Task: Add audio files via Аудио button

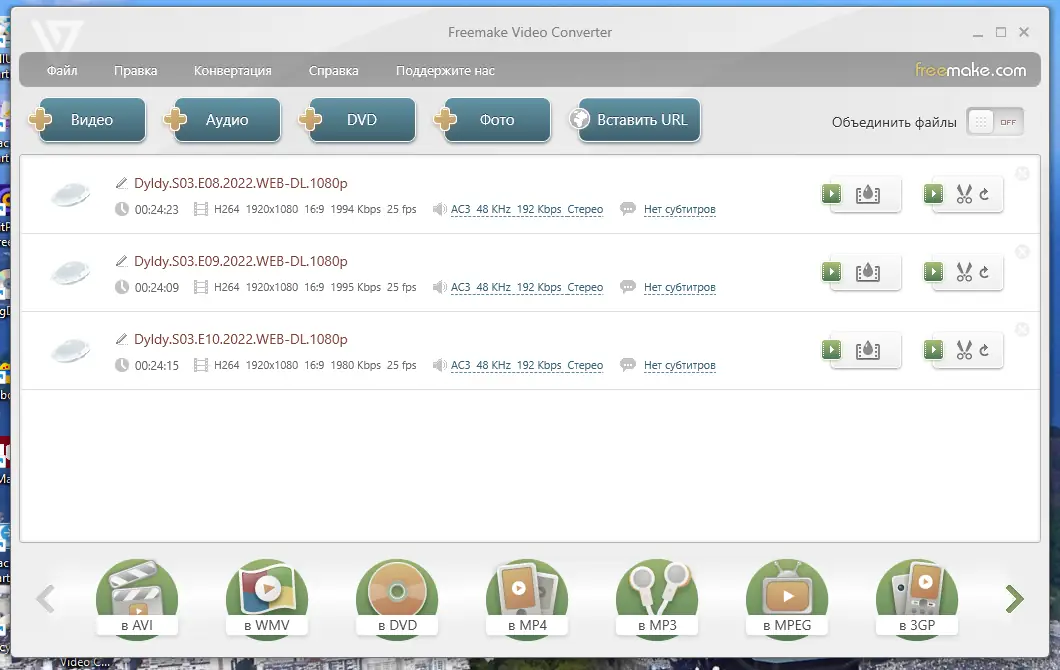Action: tap(223, 120)
